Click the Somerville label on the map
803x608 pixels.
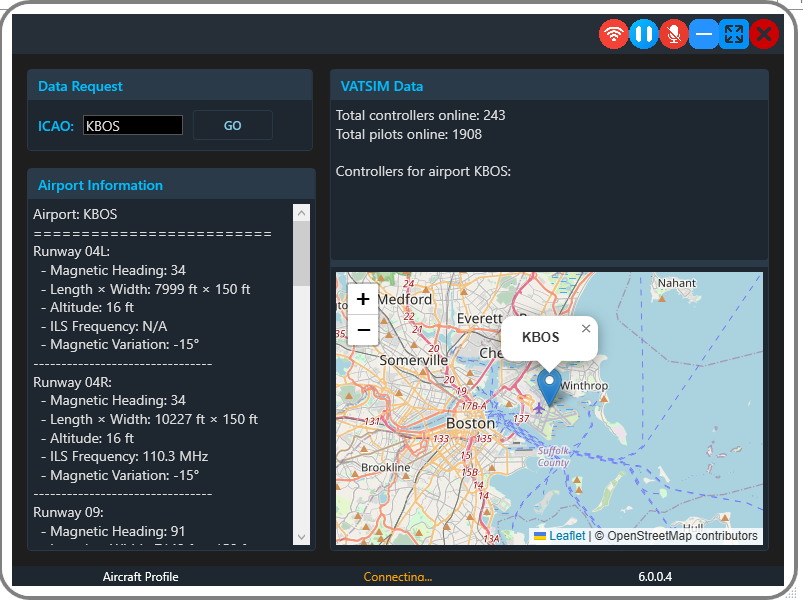(413, 361)
